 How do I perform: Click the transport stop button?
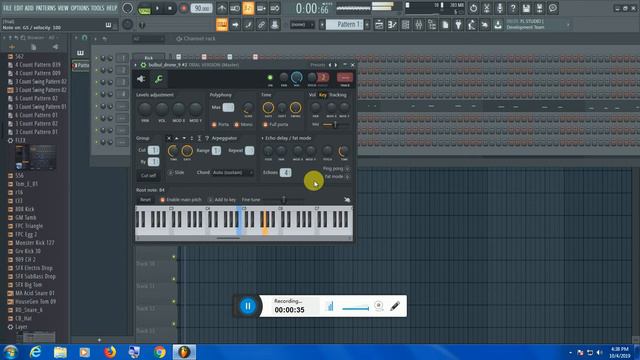(170, 8)
